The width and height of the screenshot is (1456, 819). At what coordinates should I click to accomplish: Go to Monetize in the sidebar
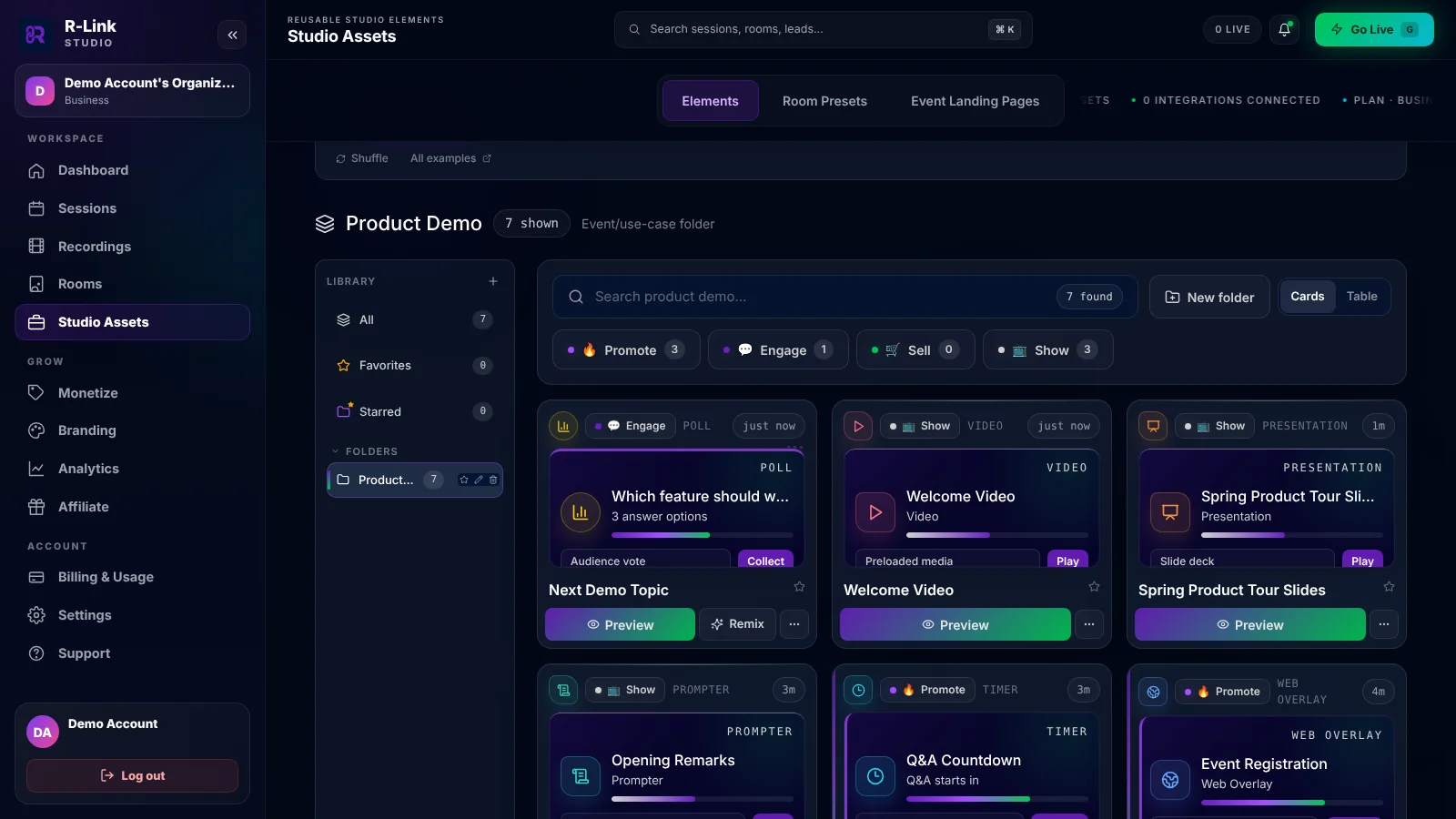click(x=132, y=393)
